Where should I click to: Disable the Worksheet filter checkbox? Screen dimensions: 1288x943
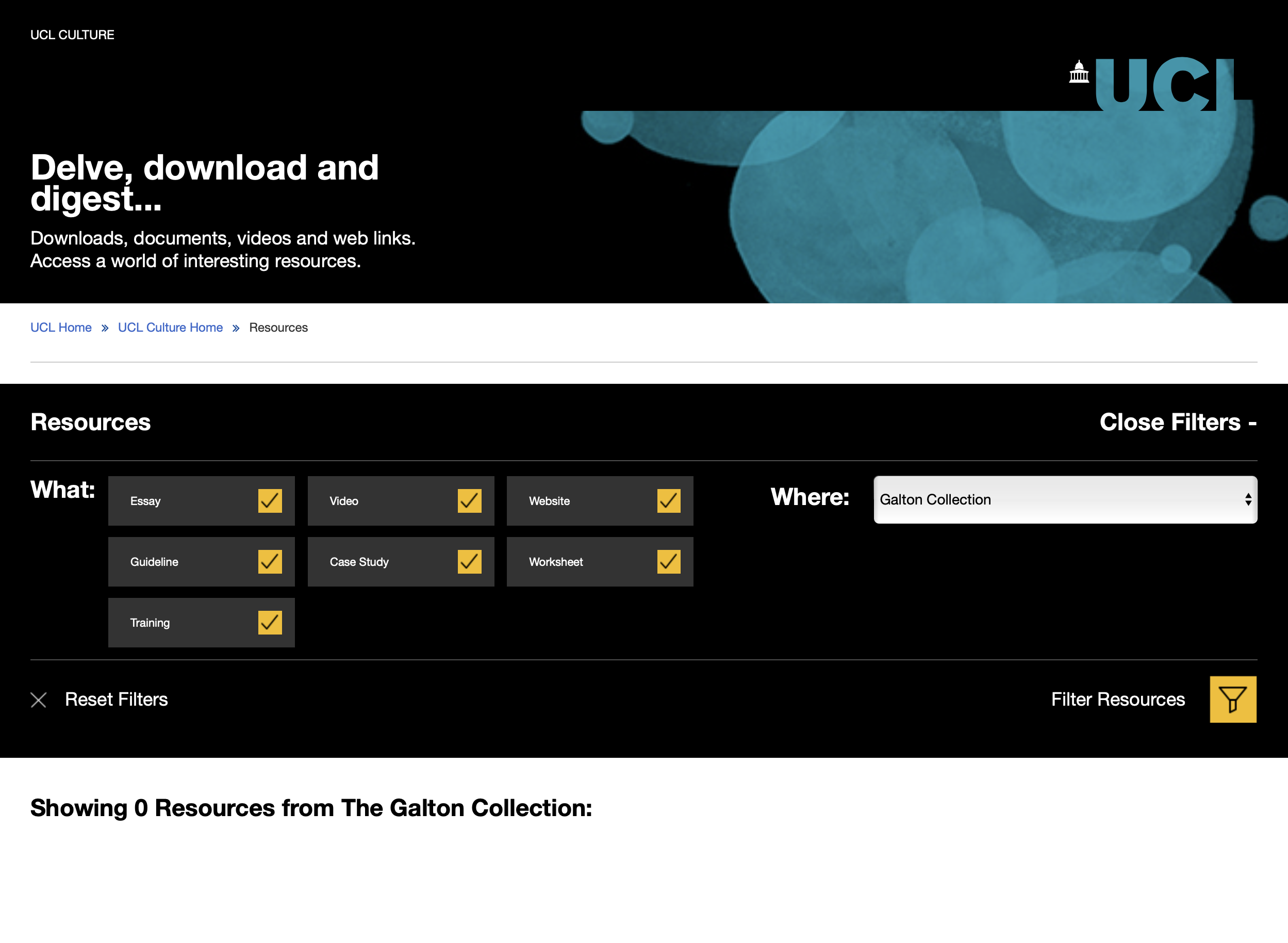pyautogui.click(x=669, y=562)
